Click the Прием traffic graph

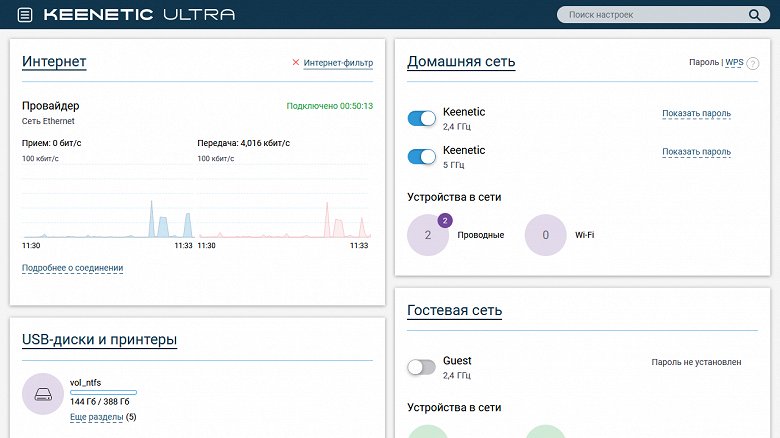click(107, 201)
